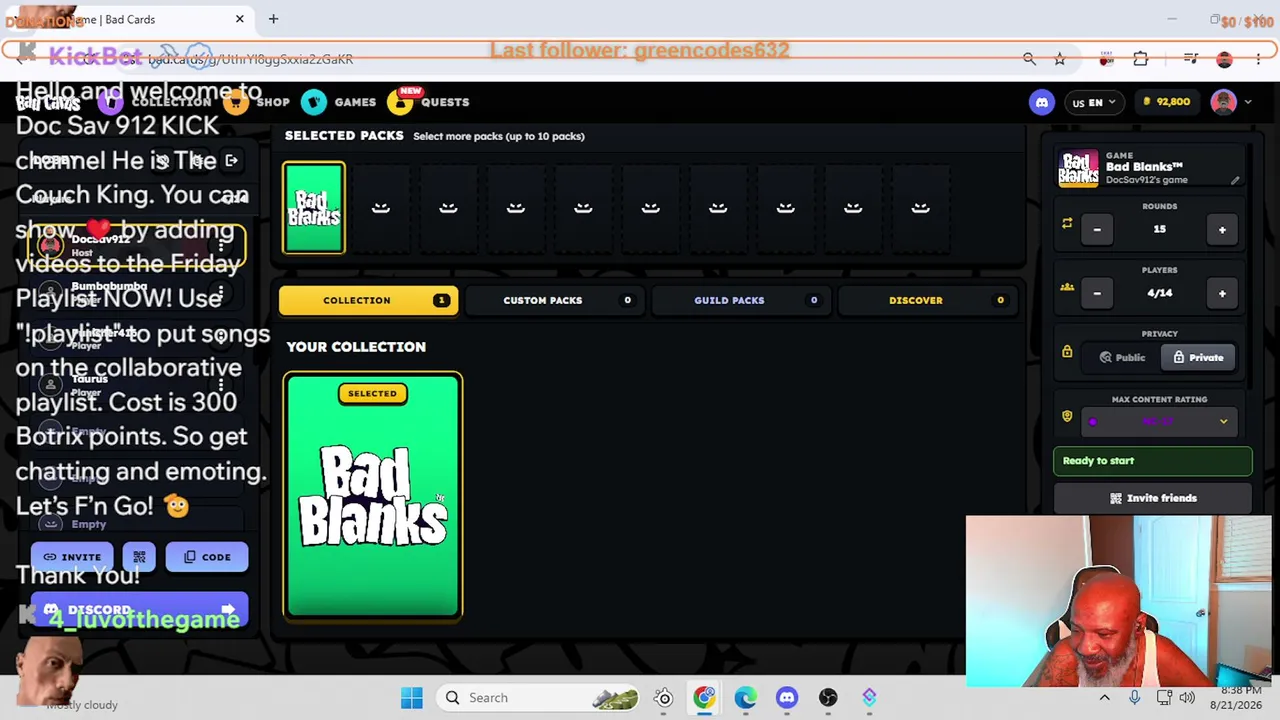The width and height of the screenshot is (1280, 720).
Task: Show the lobby QR code
Action: pos(139,557)
